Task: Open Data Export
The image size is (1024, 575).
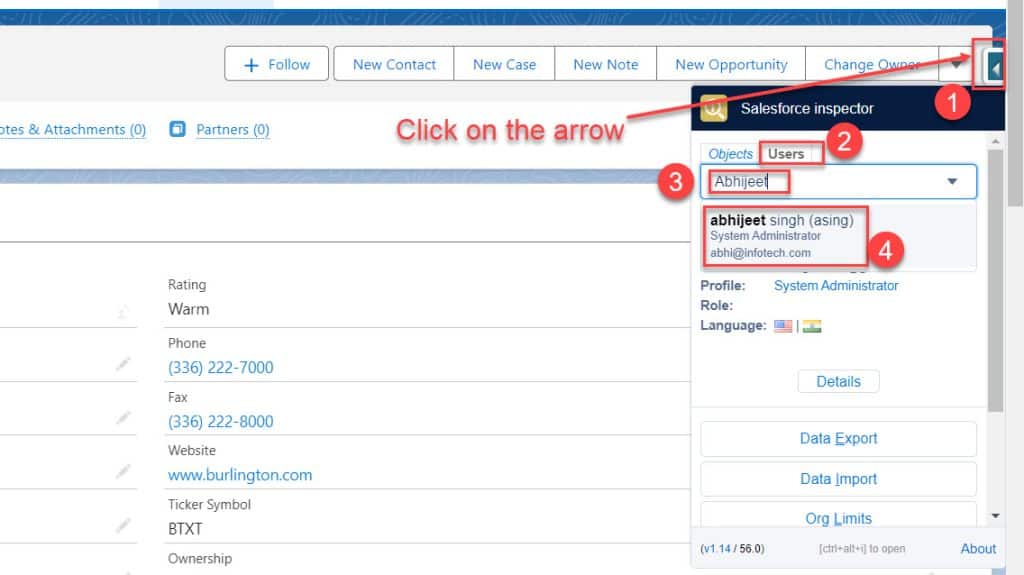Action: pos(839,438)
